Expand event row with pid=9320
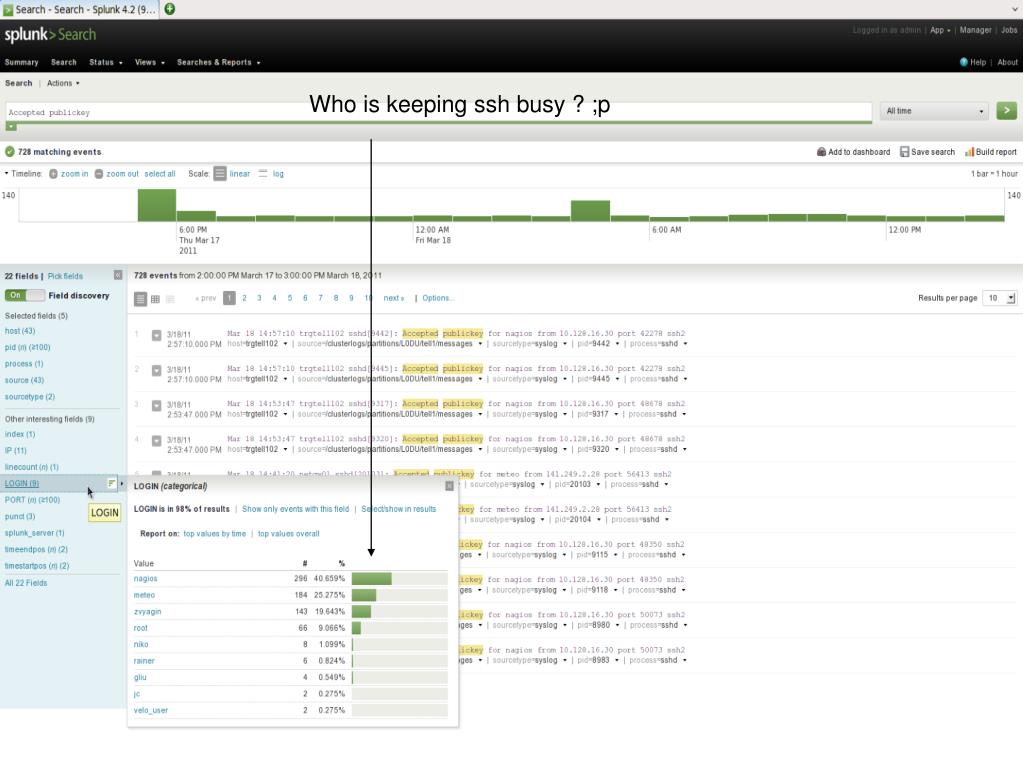Viewport: 1023px width, 767px height. (x=157, y=441)
